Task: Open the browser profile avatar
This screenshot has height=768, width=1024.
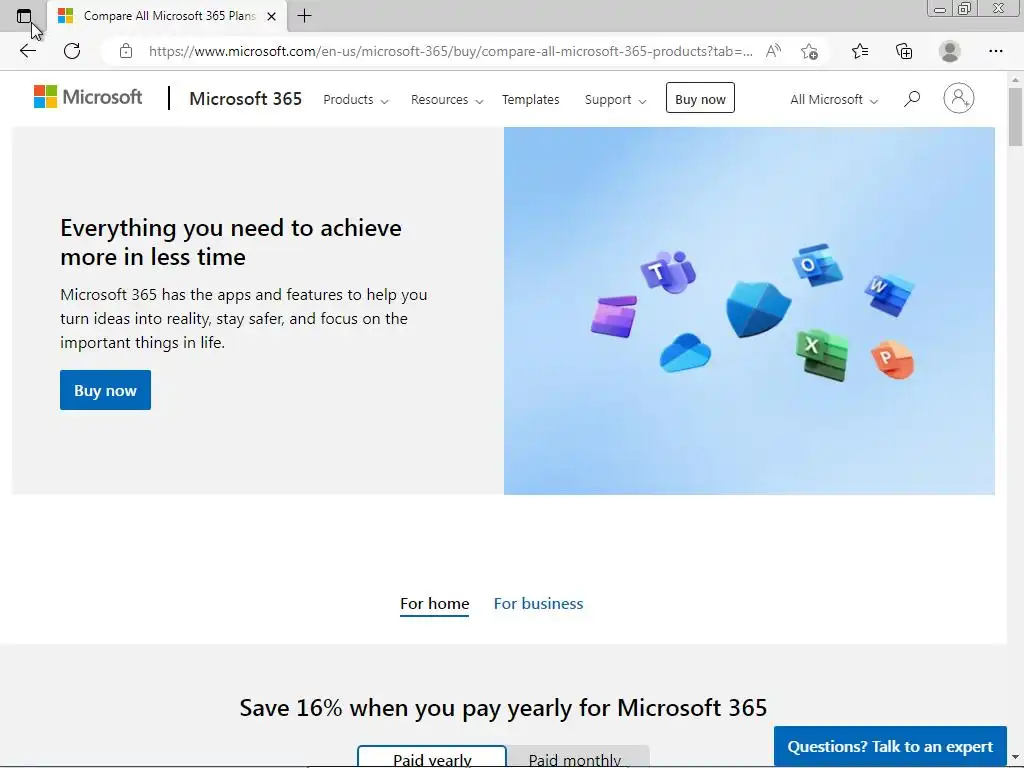Action: click(x=950, y=51)
